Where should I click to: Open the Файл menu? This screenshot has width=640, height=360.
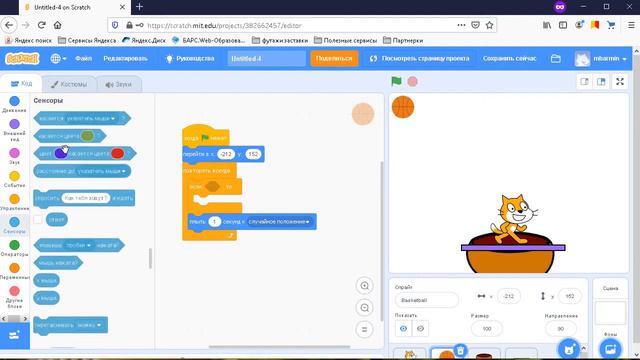83,58
